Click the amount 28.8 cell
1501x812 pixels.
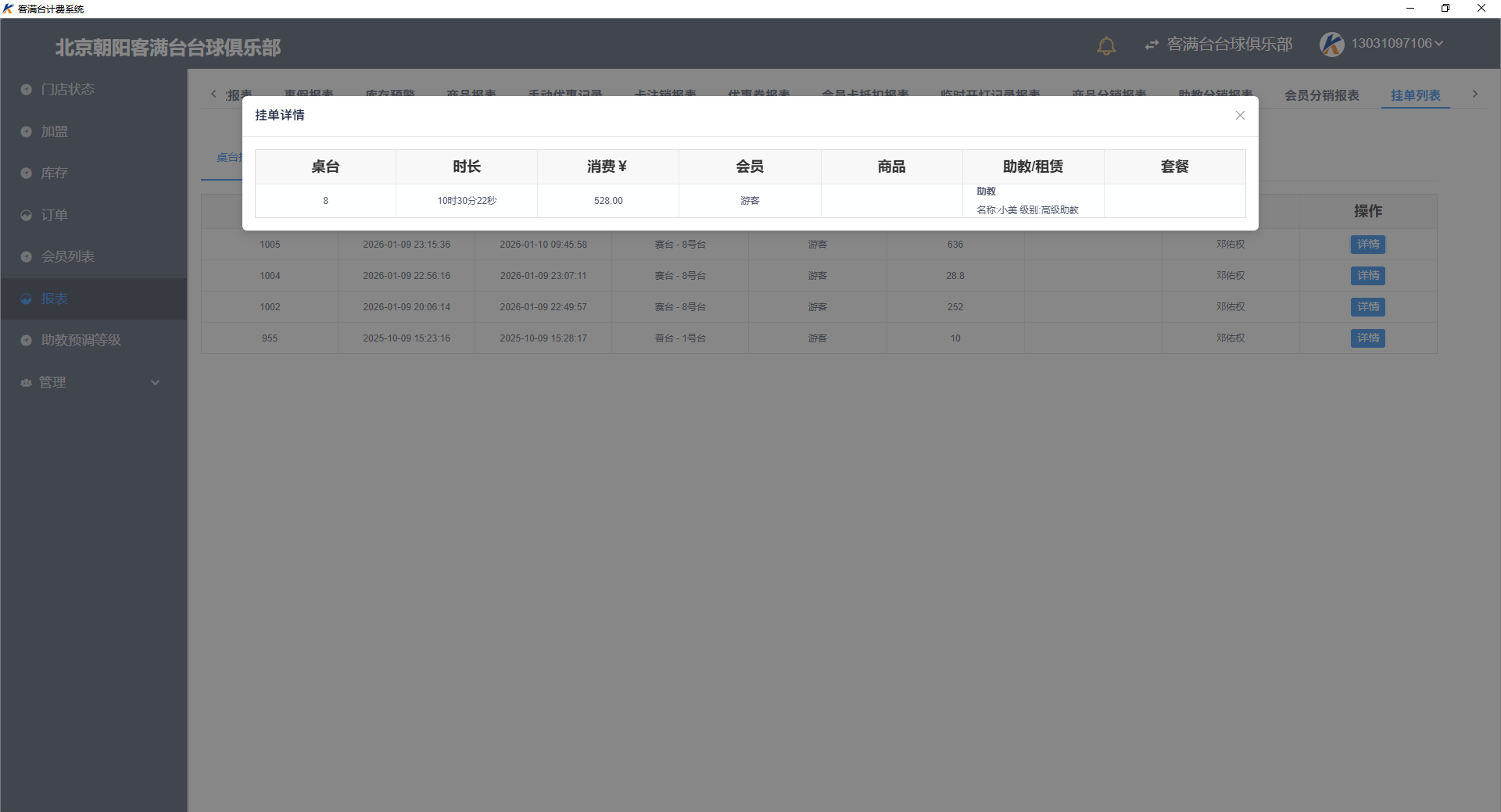click(955, 276)
